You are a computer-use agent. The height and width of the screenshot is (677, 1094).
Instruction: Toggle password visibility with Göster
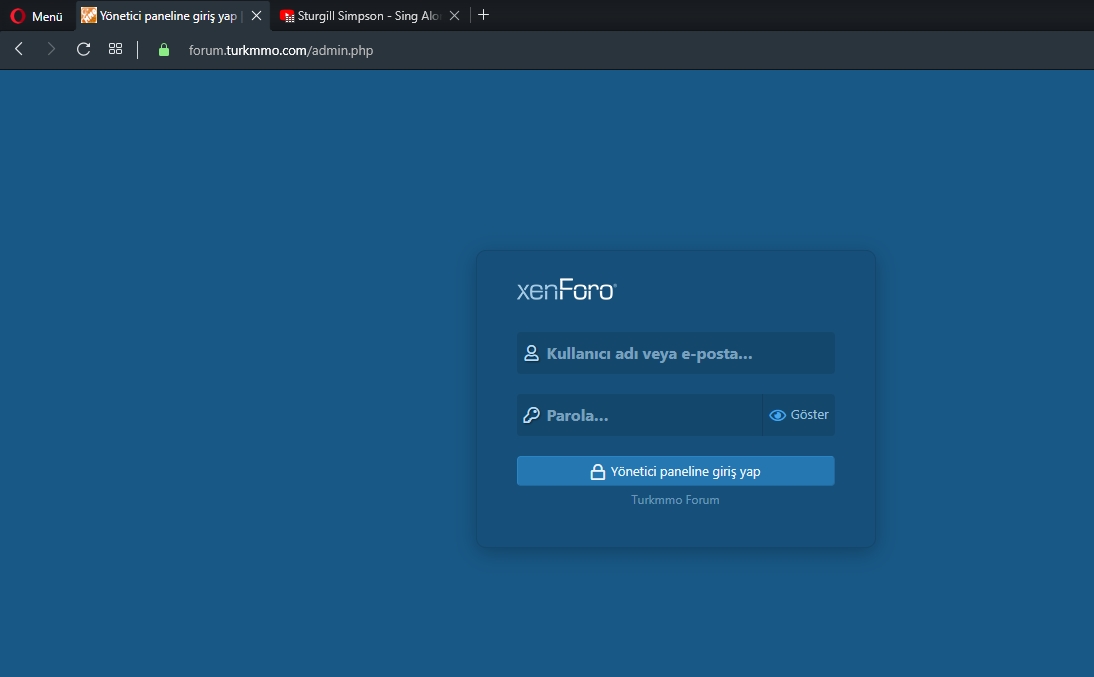pyautogui.click(x=799, y=415)
